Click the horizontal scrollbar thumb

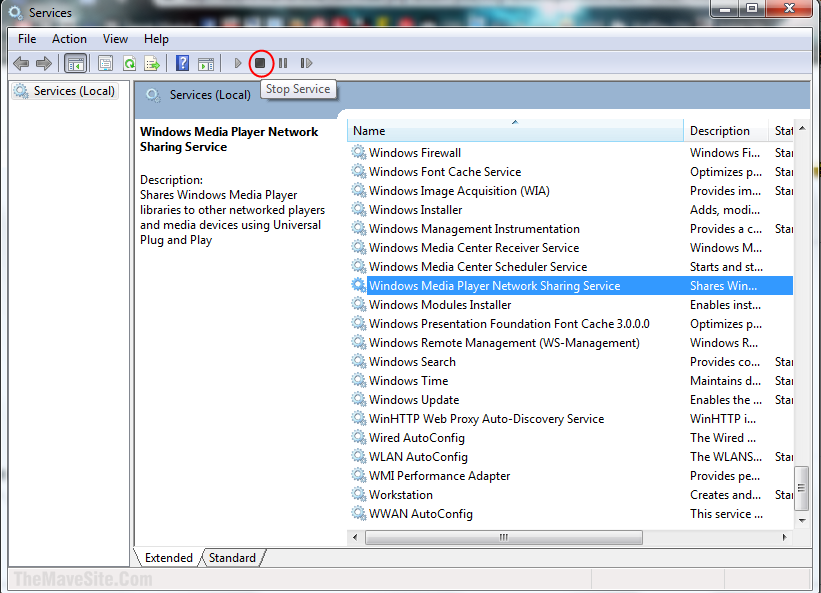[x=504, y=537]
